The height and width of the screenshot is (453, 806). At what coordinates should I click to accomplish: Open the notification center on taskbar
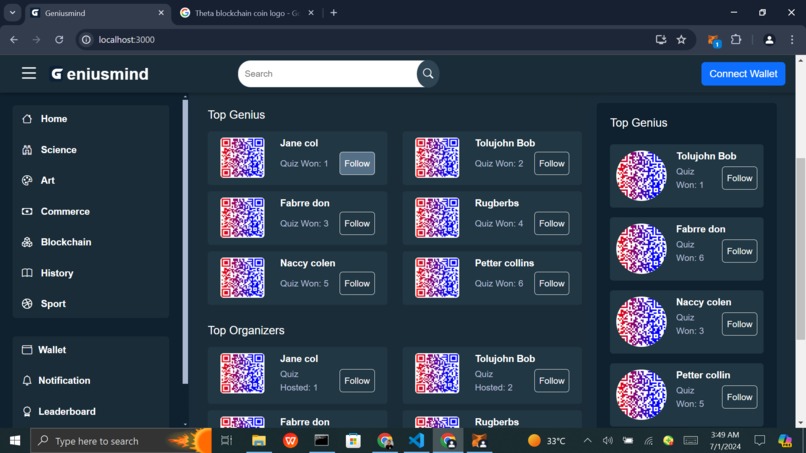tap(759, 441)
